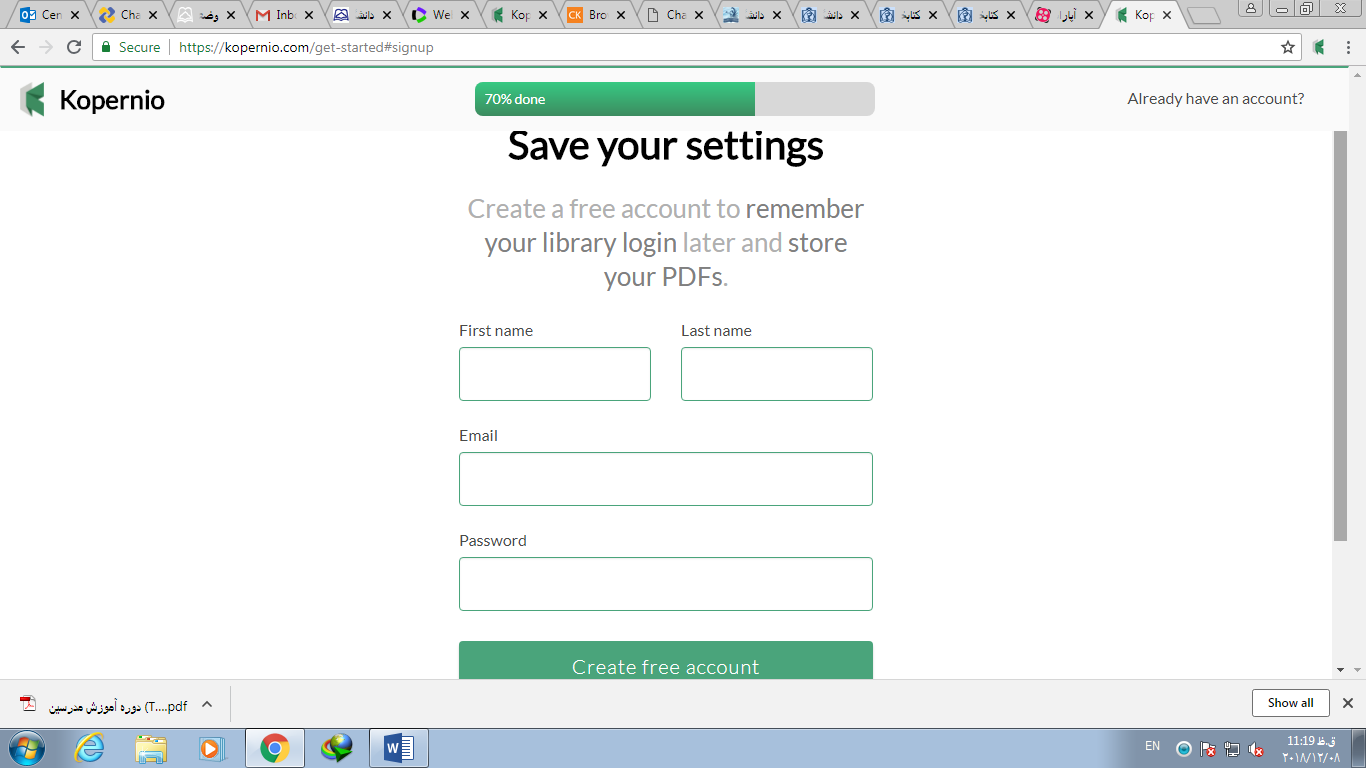
Task: Click the Kopernio extension icon in toolbar
Action: click(x=1320, y=47)
